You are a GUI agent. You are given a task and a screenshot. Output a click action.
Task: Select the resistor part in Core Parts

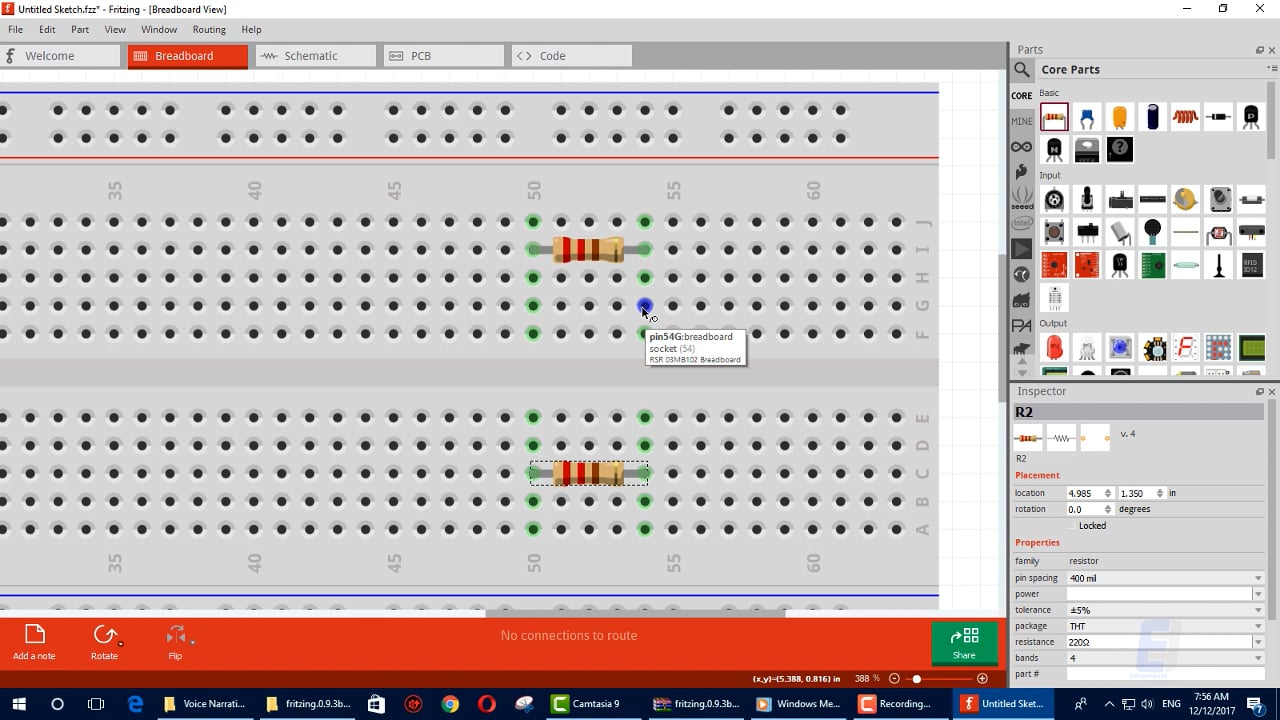click(1054, 117)
